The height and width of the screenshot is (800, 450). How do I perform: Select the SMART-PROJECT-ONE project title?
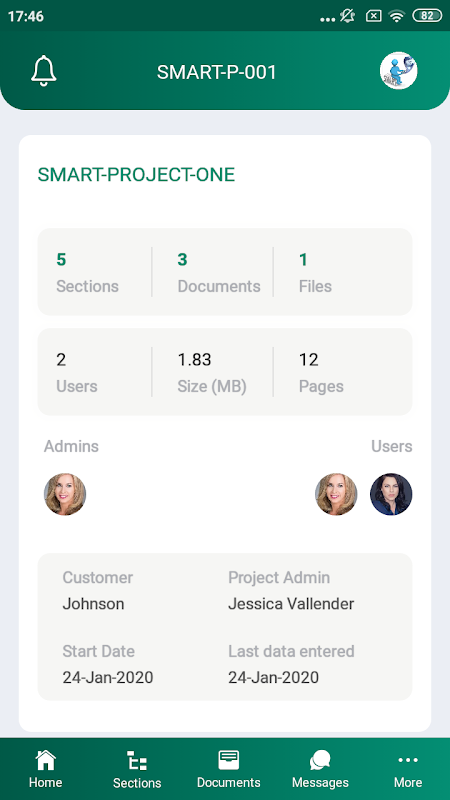pyautogui.click(x=136, y=175)
